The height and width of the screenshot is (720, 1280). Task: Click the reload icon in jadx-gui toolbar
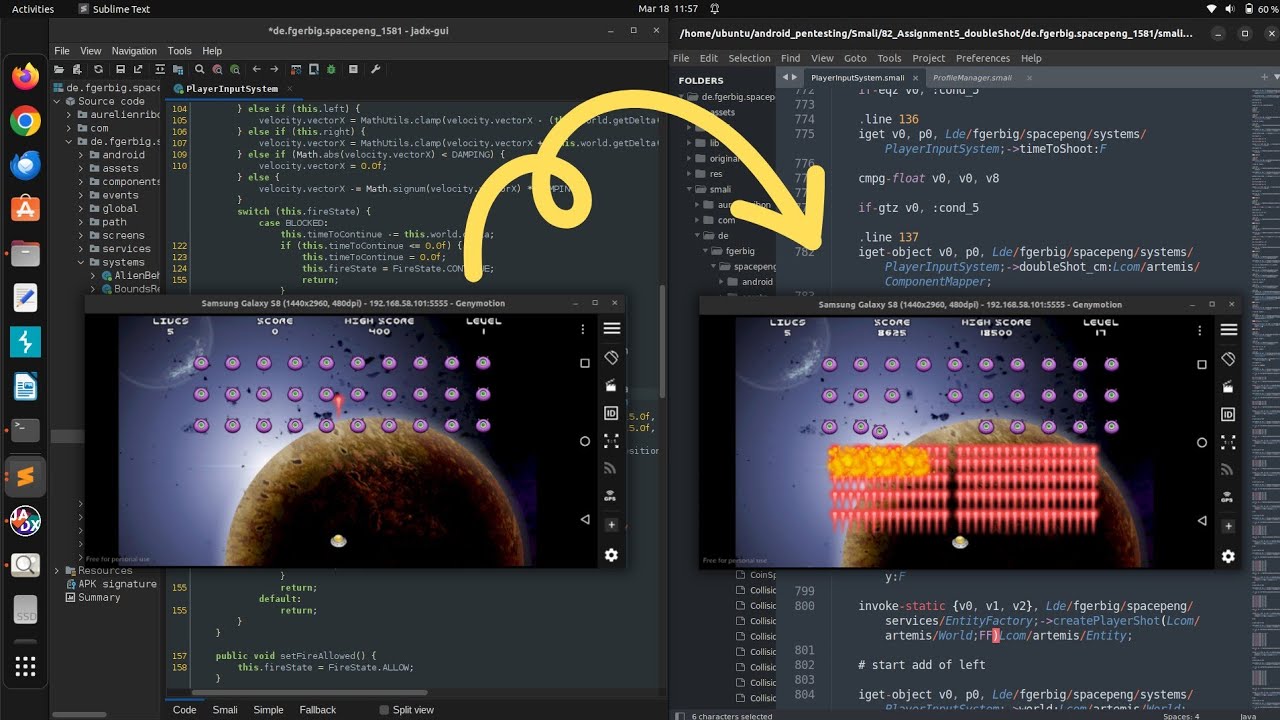click(x=98, y=70)
